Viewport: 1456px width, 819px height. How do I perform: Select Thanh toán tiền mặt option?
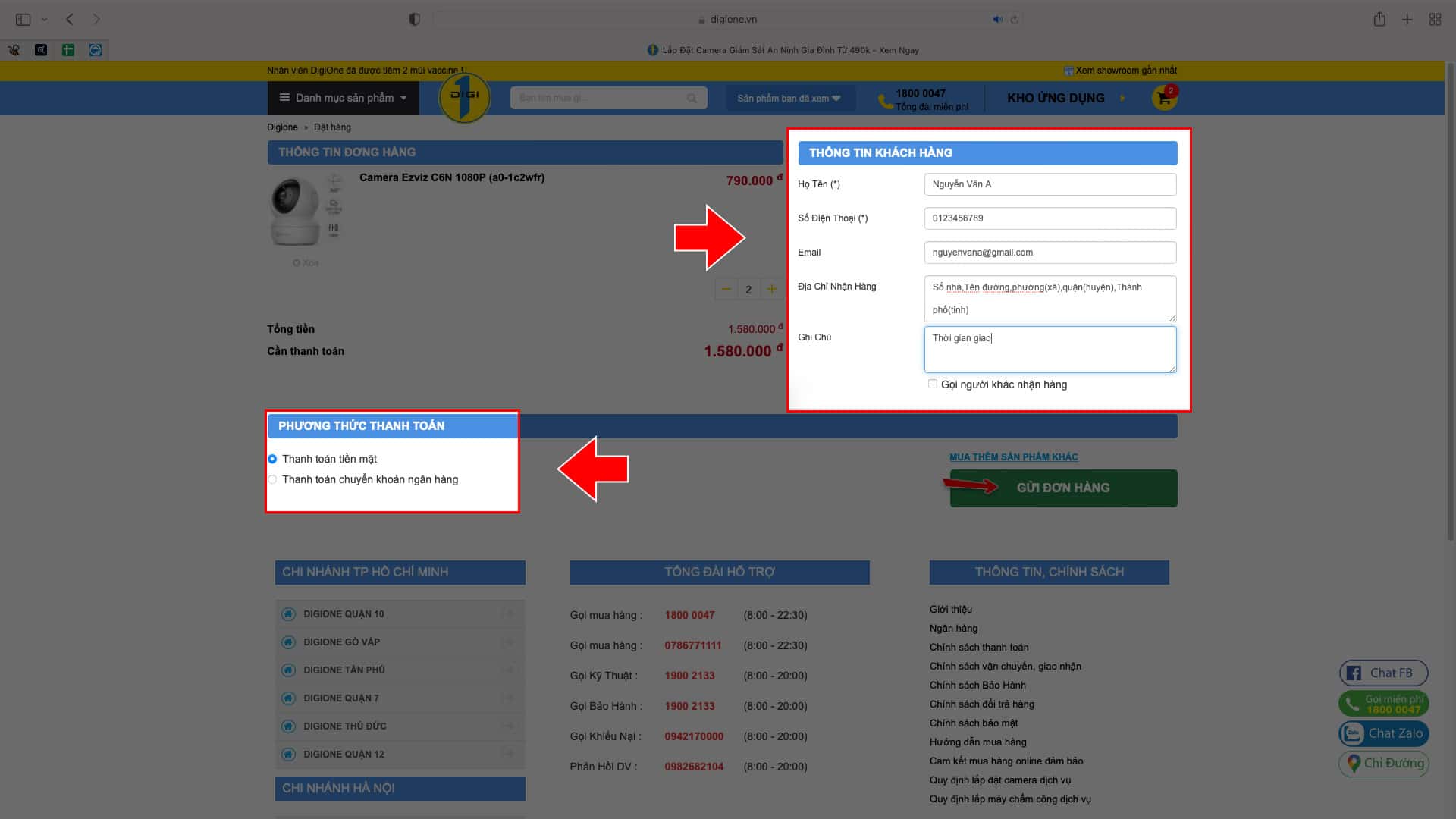click(272, 459)
